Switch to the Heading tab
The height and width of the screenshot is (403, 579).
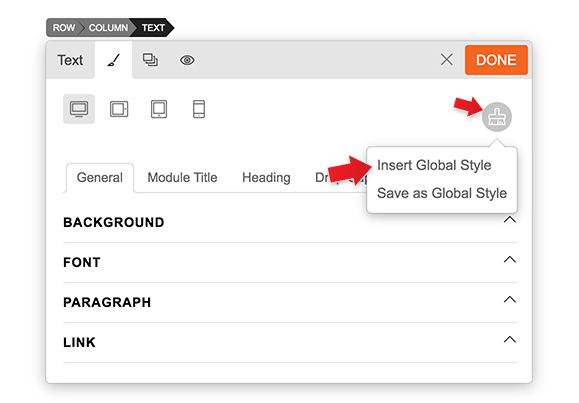point(266,178)
